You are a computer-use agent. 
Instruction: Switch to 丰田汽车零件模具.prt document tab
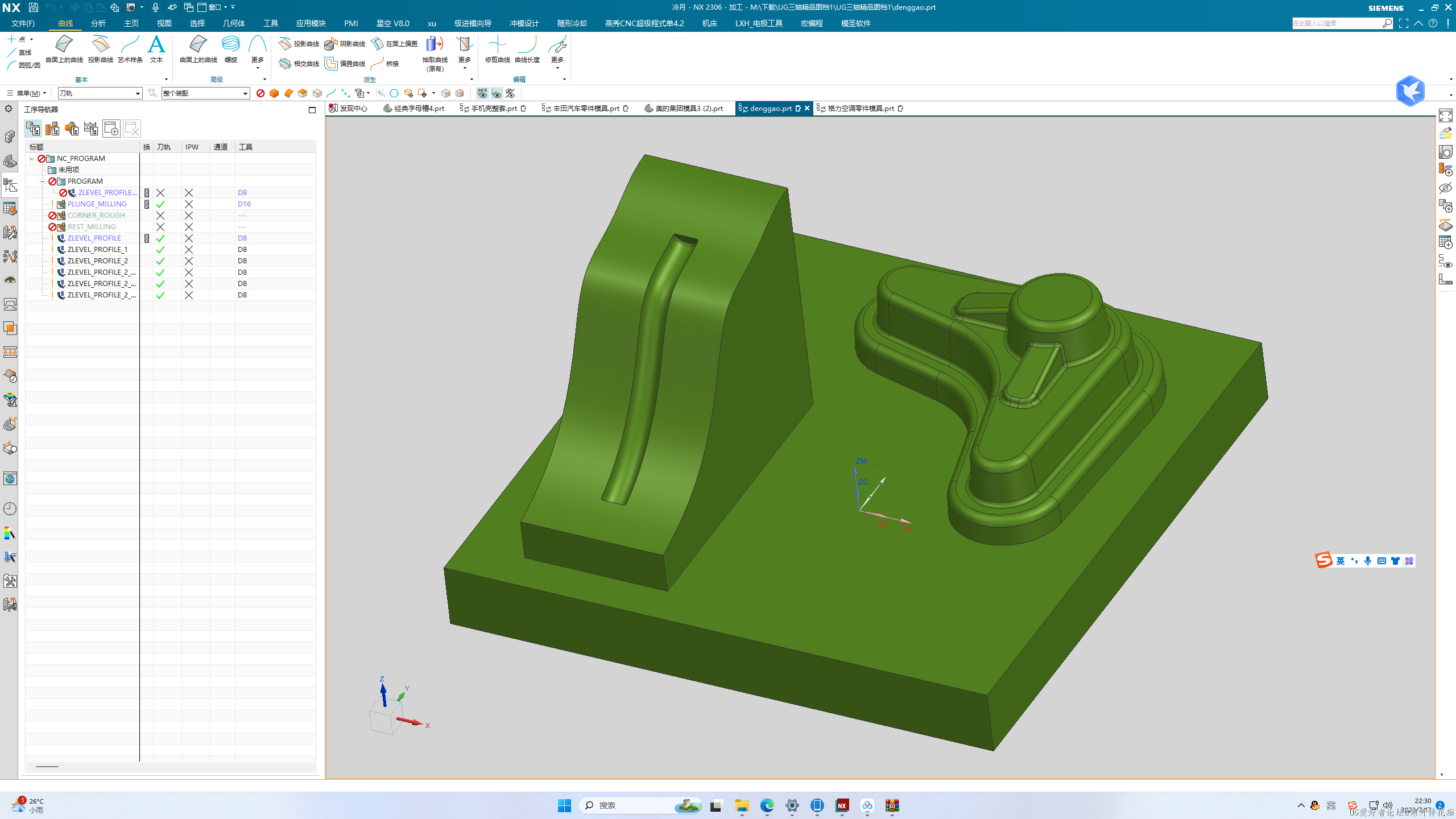point(586,109)
